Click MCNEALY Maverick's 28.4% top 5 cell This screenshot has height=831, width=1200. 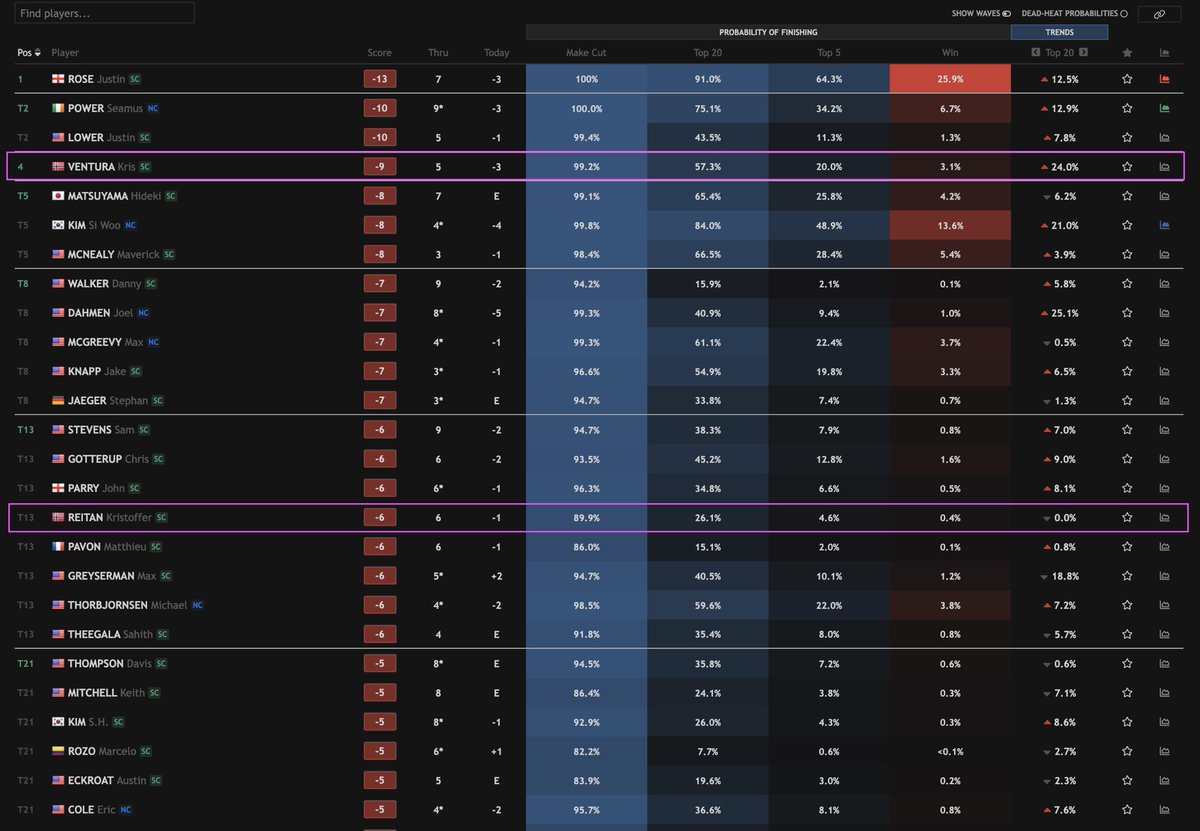[x=829, y=254]
